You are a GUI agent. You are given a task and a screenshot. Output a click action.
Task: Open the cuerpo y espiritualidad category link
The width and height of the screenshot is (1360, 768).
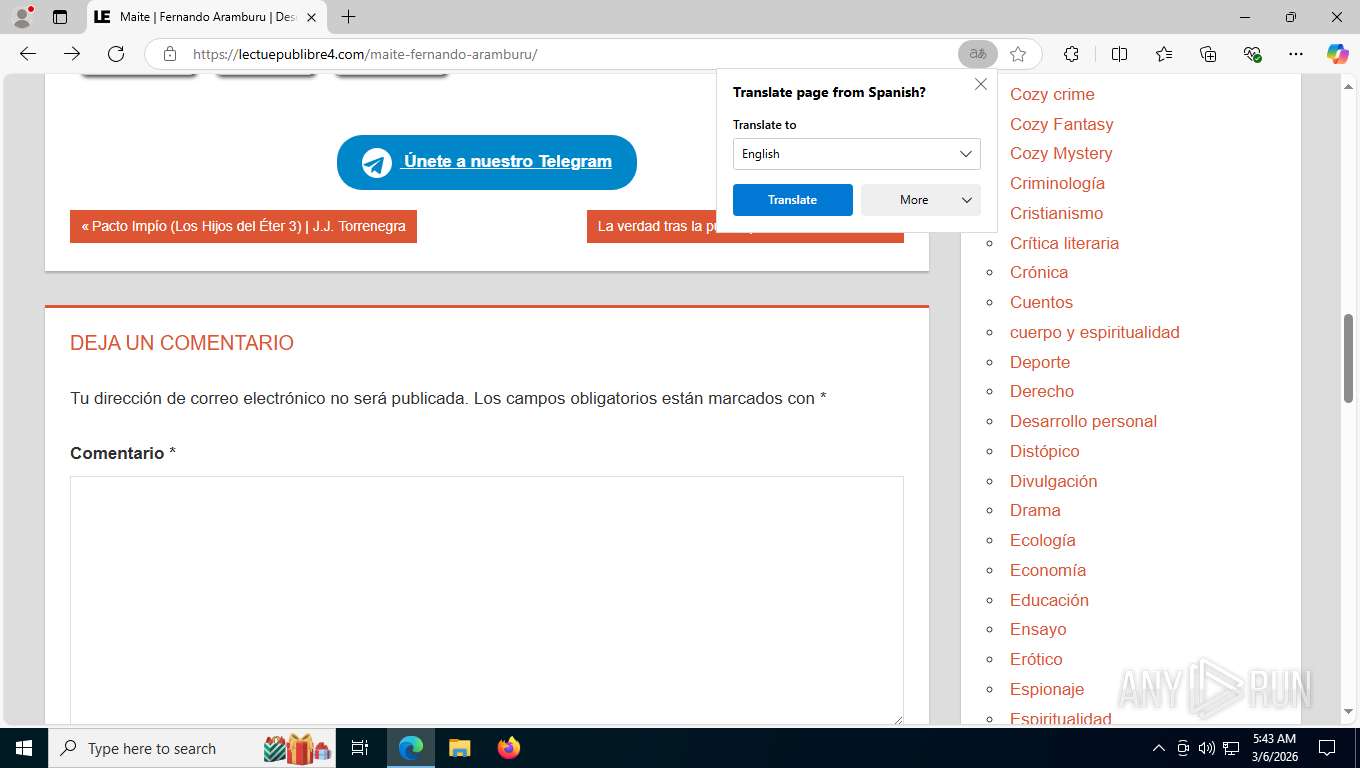coord(1095,332)
